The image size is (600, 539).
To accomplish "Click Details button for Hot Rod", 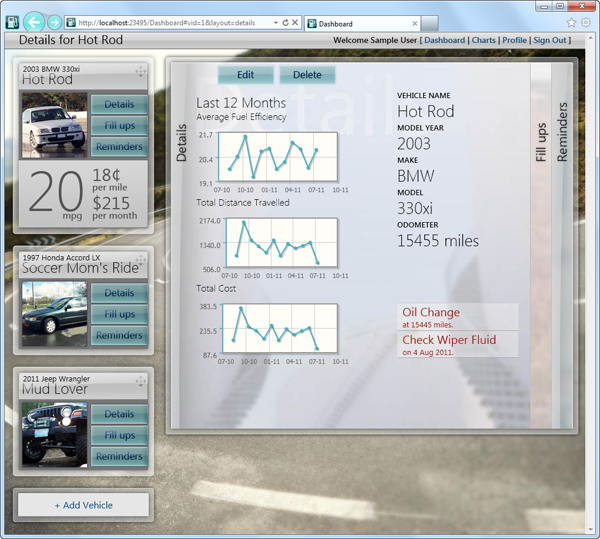I will pos(119,104).
